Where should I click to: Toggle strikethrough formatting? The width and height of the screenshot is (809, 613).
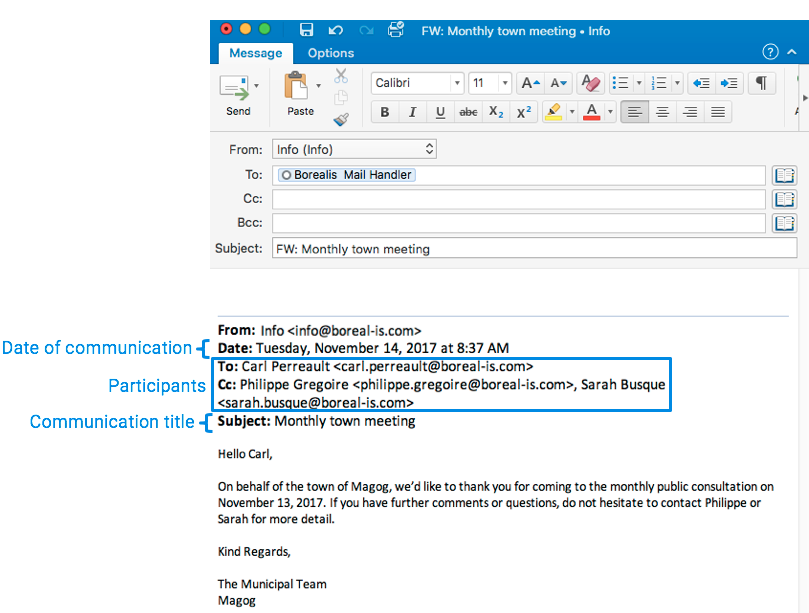tap(468, 112)
